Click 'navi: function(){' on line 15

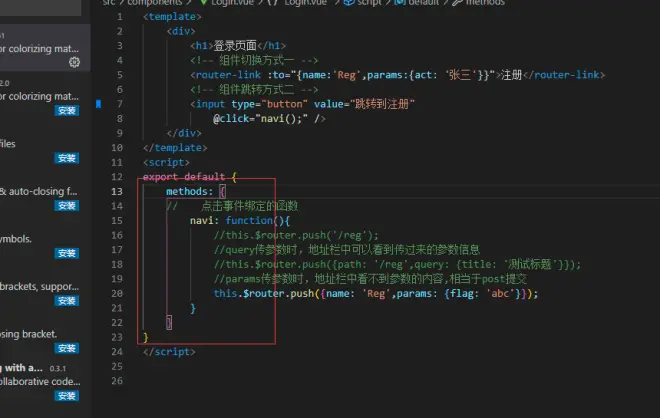240,221
